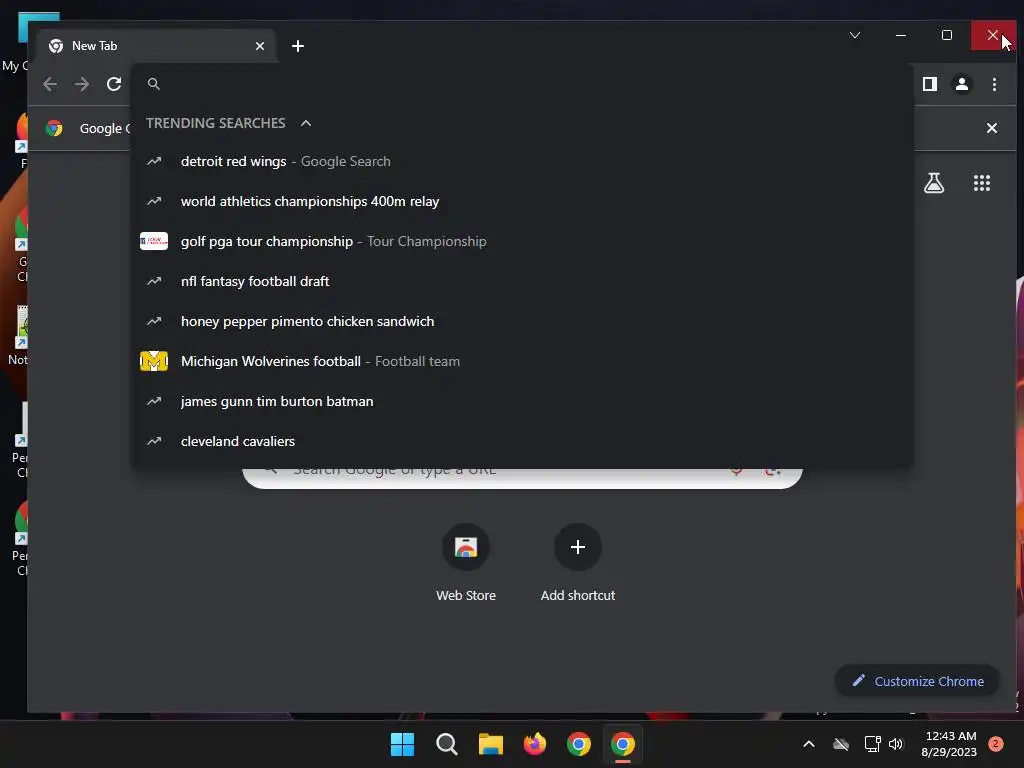This screenshot has height=768, width=1024.
Task: Select the cleveland cavaliers suggestion
Action: tap(522, 441)
